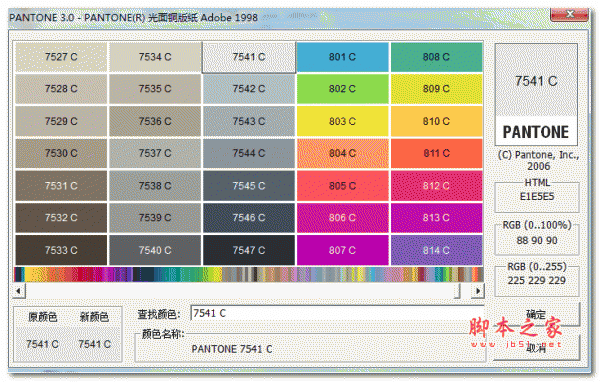Click the 原颜色 7541 C original color box
This screenshot has height=382, width=600.
point(42,344)
